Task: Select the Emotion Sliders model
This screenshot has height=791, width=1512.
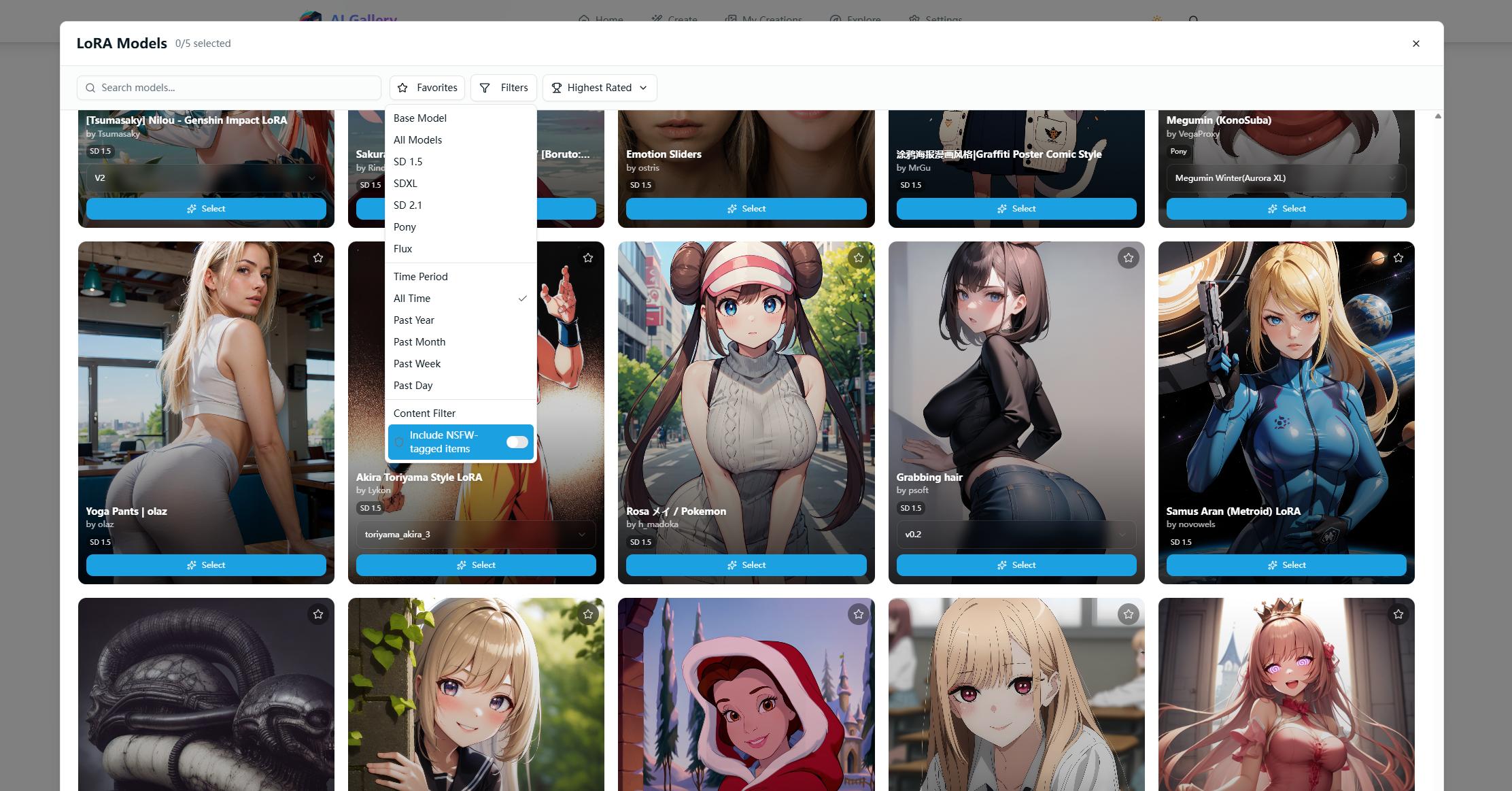Action: click(746, 209)
